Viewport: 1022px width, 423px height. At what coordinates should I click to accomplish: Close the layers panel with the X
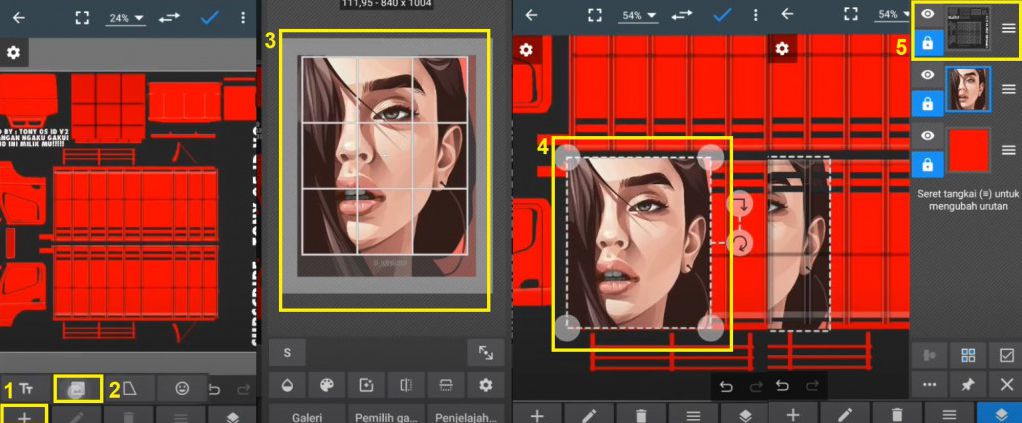[x=1006, y=385]
